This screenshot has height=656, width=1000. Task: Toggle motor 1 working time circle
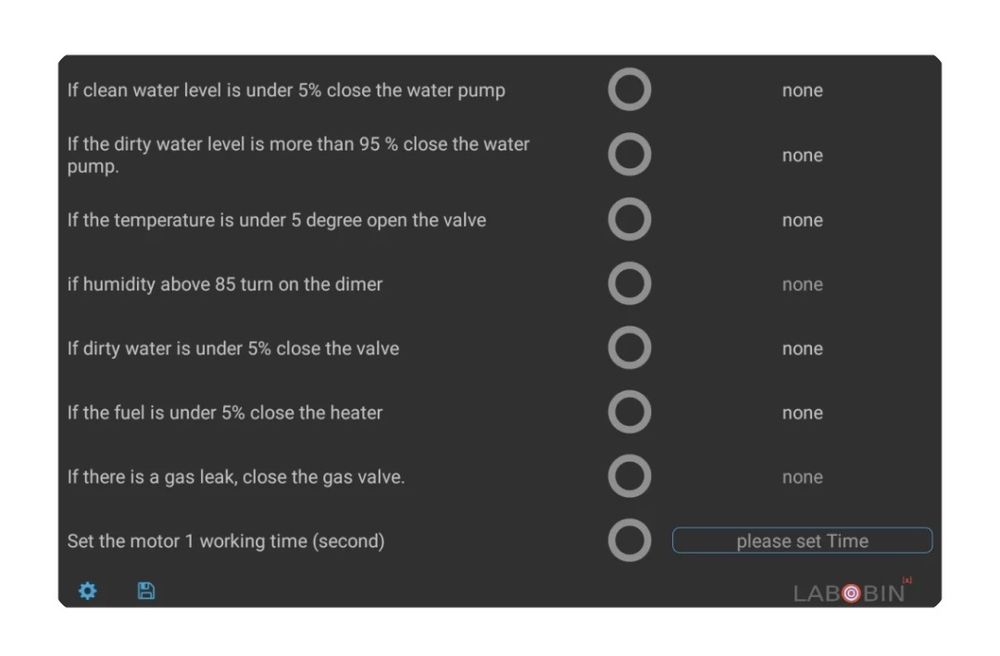(x=629, y=541)
